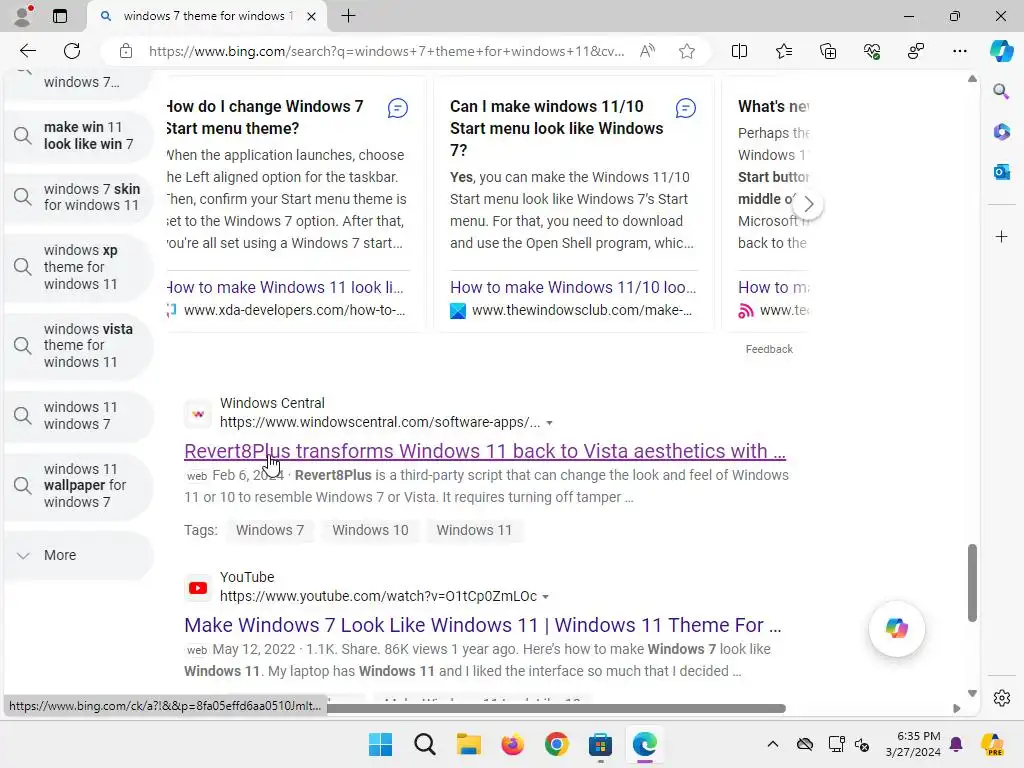
Task: Open xda-developers 'How to make Windows 11' link
Action: point(285,287)
